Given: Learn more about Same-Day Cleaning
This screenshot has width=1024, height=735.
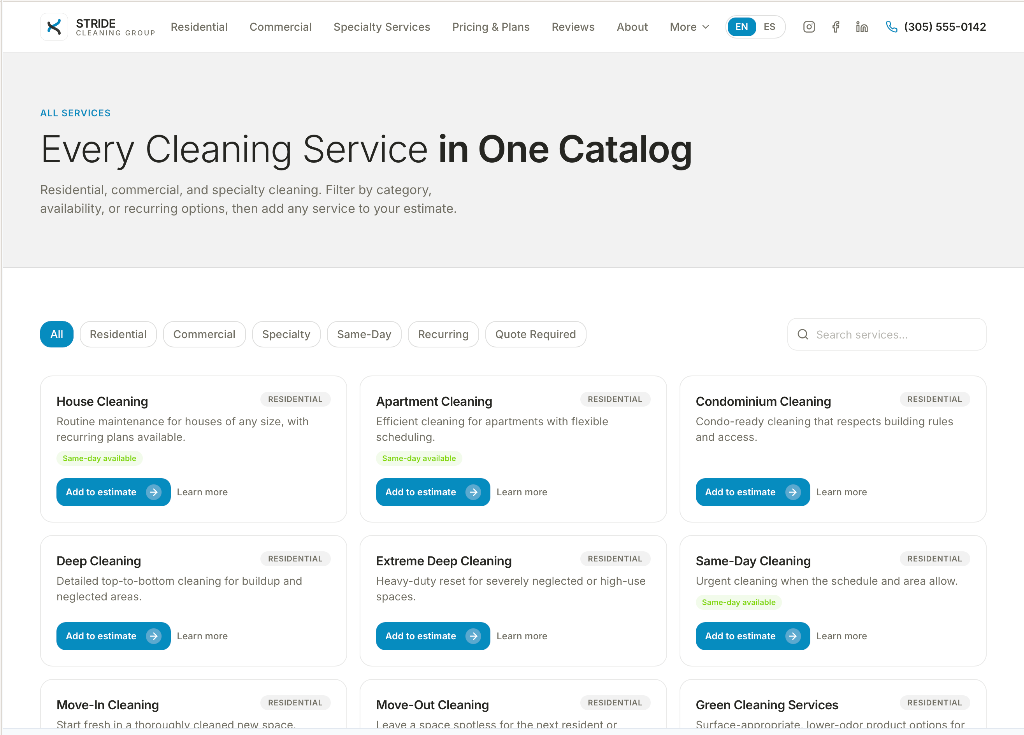Looking at the screenshot, I should pyautogui.click(x=841, y=636).
